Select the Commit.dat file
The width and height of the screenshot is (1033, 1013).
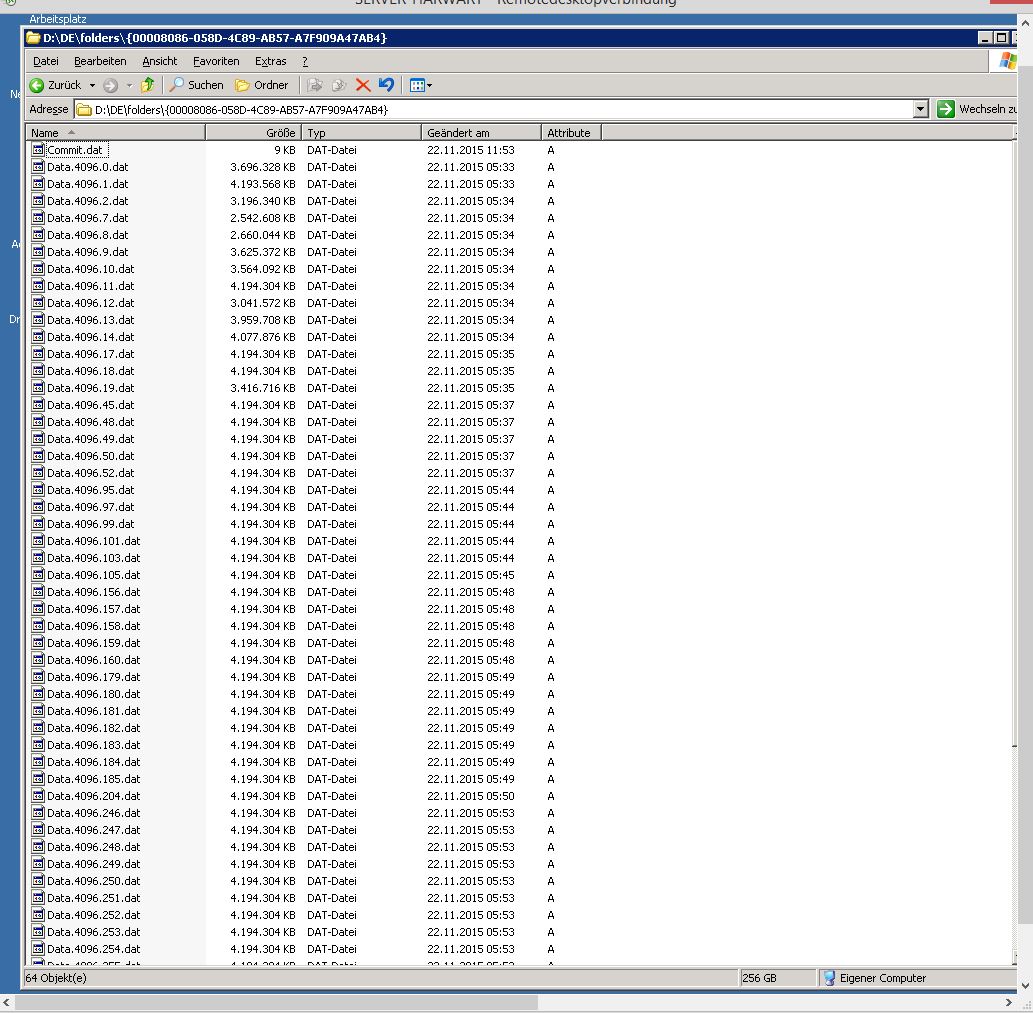point(74,150)
